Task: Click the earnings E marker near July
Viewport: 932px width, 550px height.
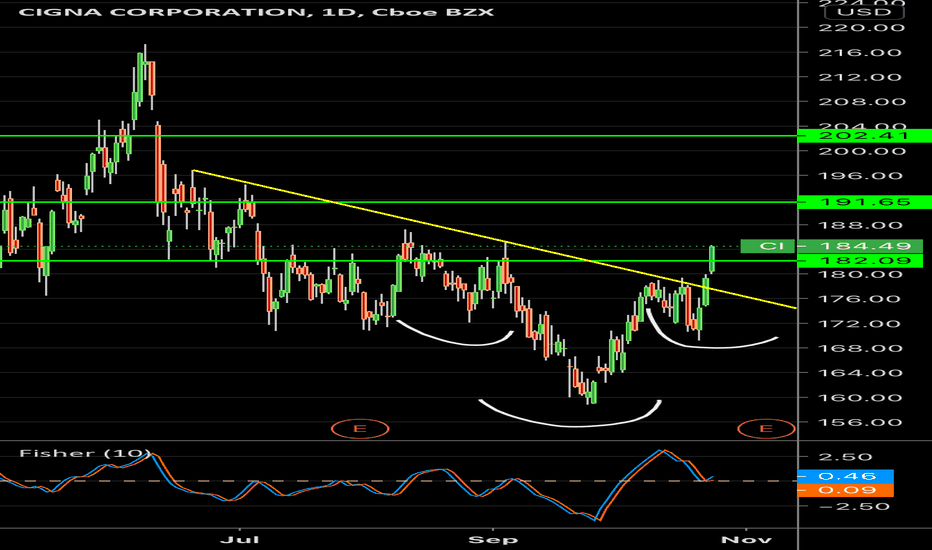Action: pyautogui.click(x=360, y=429)
